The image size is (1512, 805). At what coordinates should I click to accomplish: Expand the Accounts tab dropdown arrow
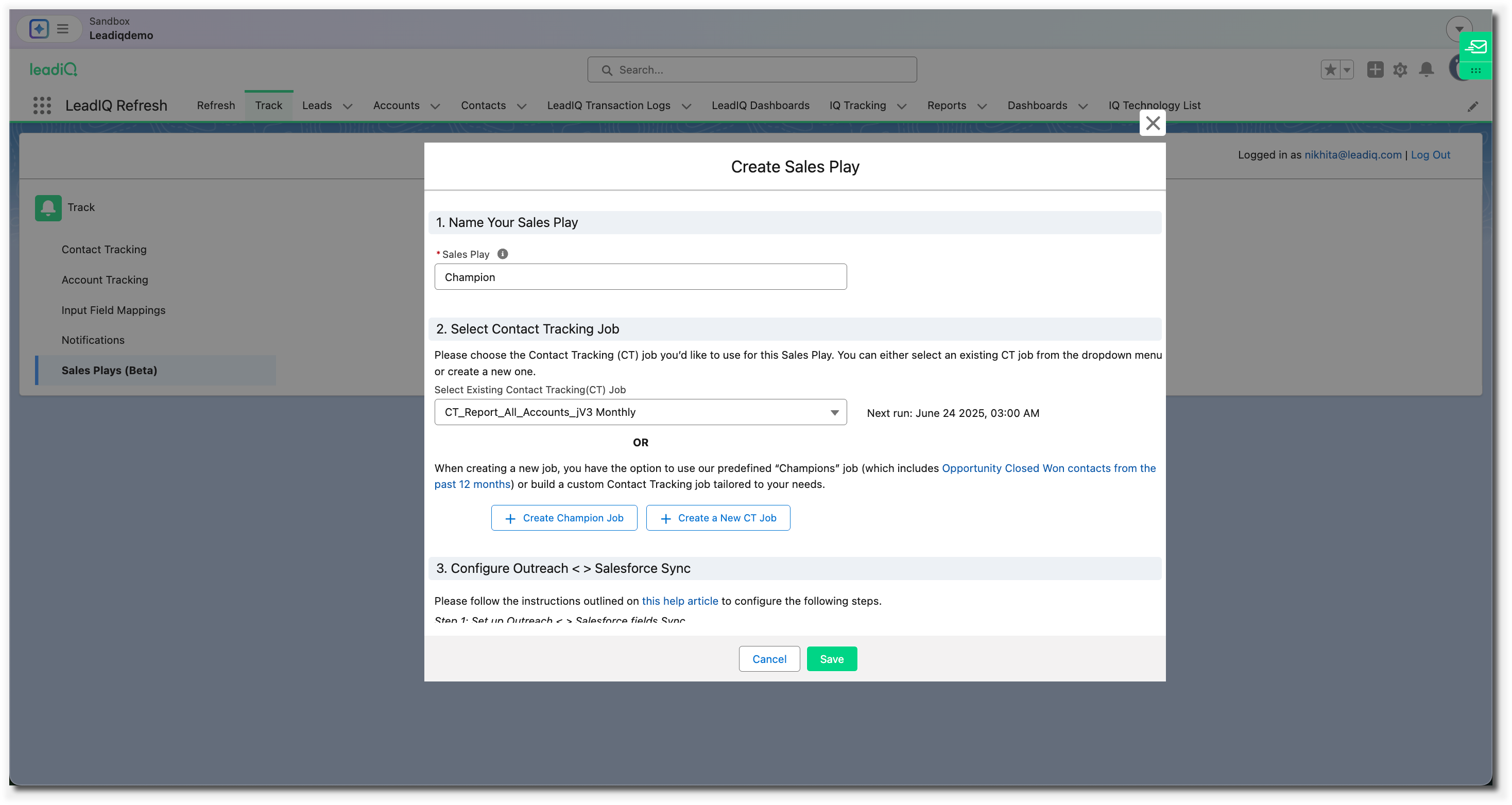[435, 106]
